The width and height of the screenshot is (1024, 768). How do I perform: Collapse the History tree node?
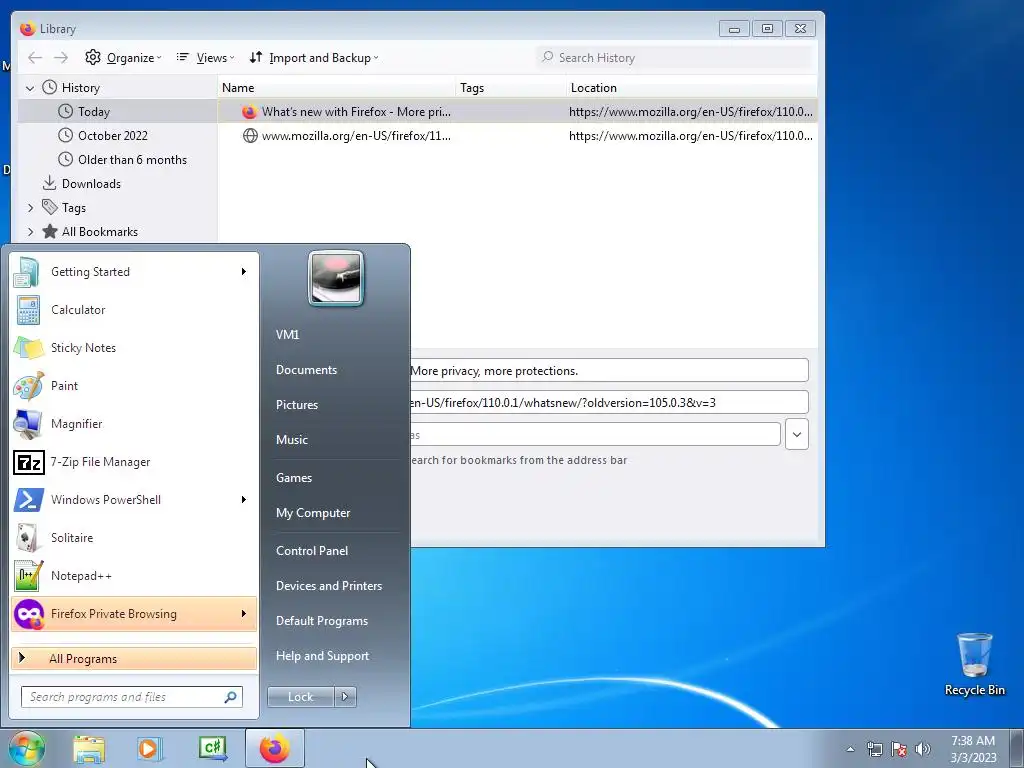(29, 88)
